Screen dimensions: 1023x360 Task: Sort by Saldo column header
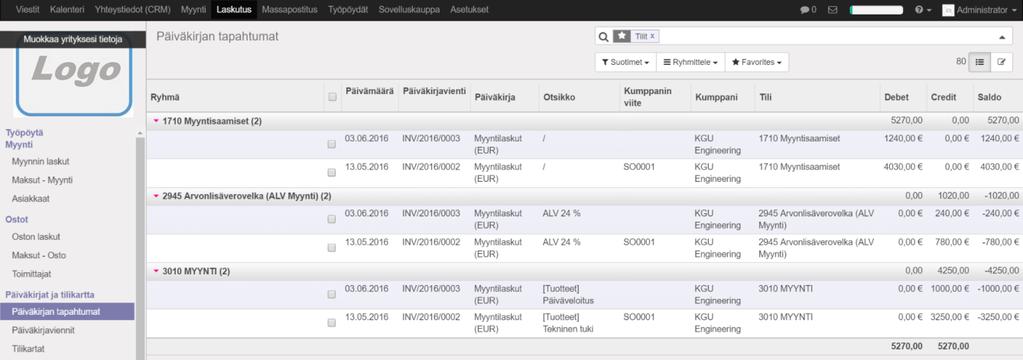pos(988,97)
